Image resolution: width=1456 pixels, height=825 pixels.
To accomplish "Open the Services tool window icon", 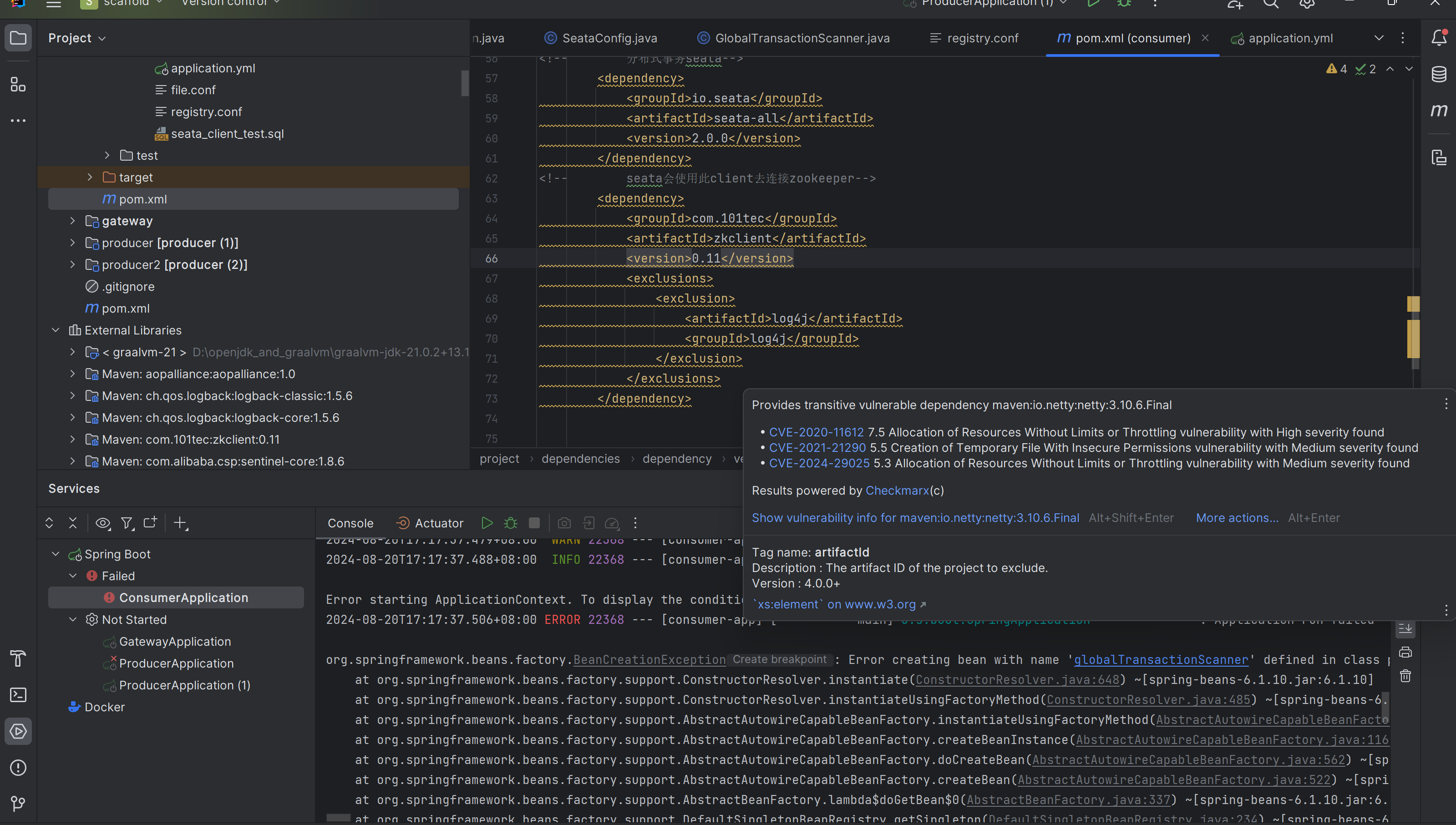I will 18,731.
